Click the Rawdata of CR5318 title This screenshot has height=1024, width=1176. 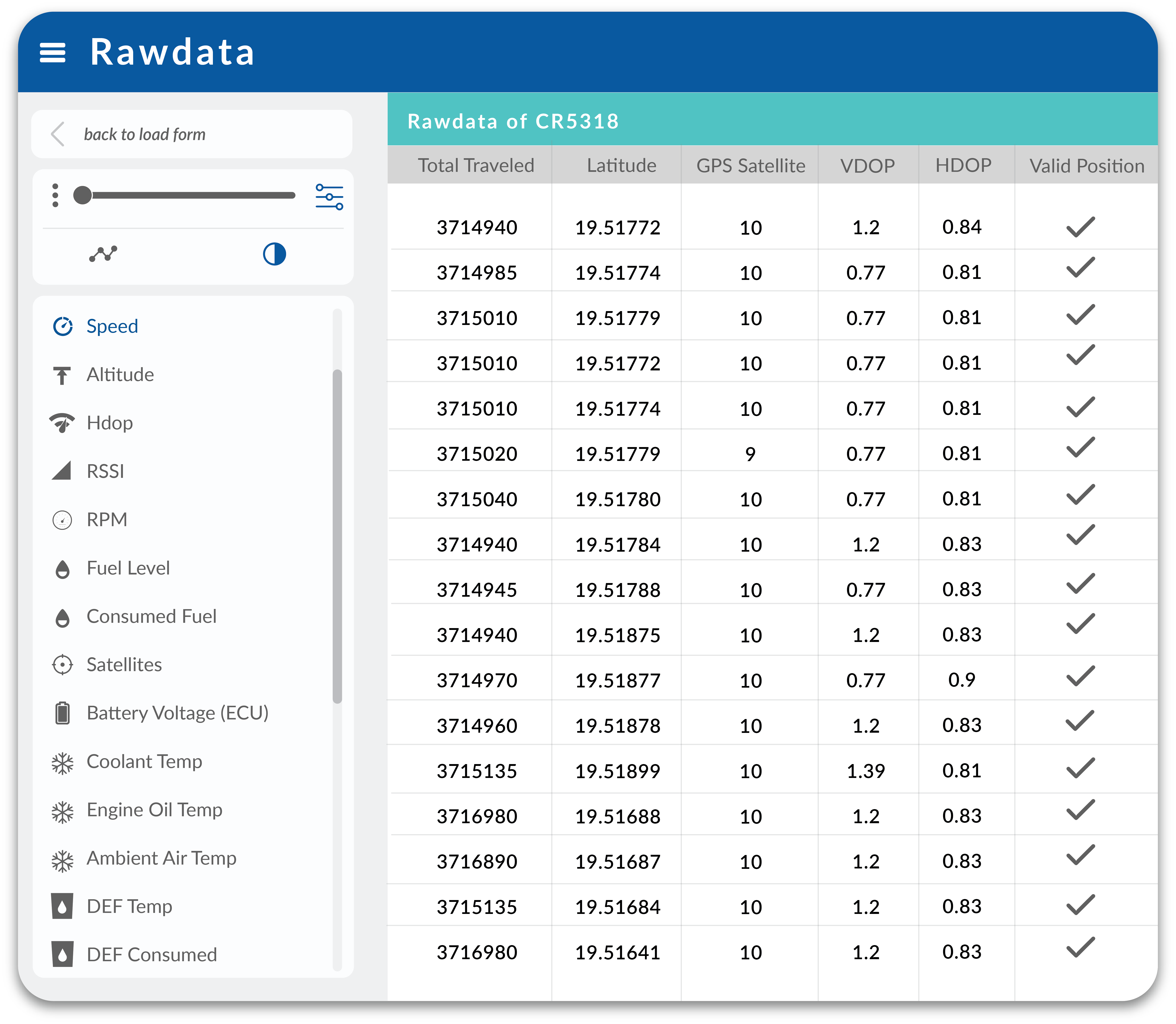(x=513, y=121)
